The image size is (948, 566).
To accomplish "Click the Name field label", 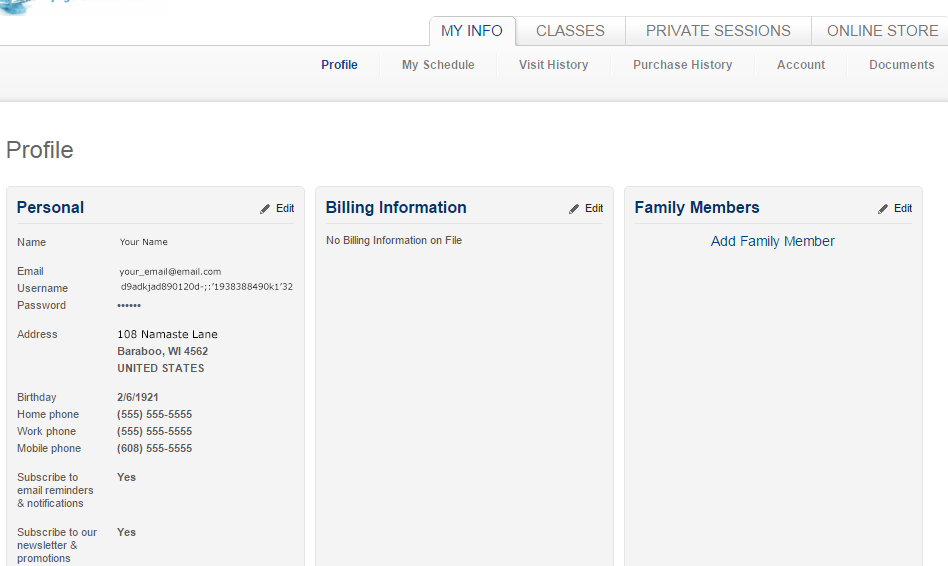I will (31, 242).
